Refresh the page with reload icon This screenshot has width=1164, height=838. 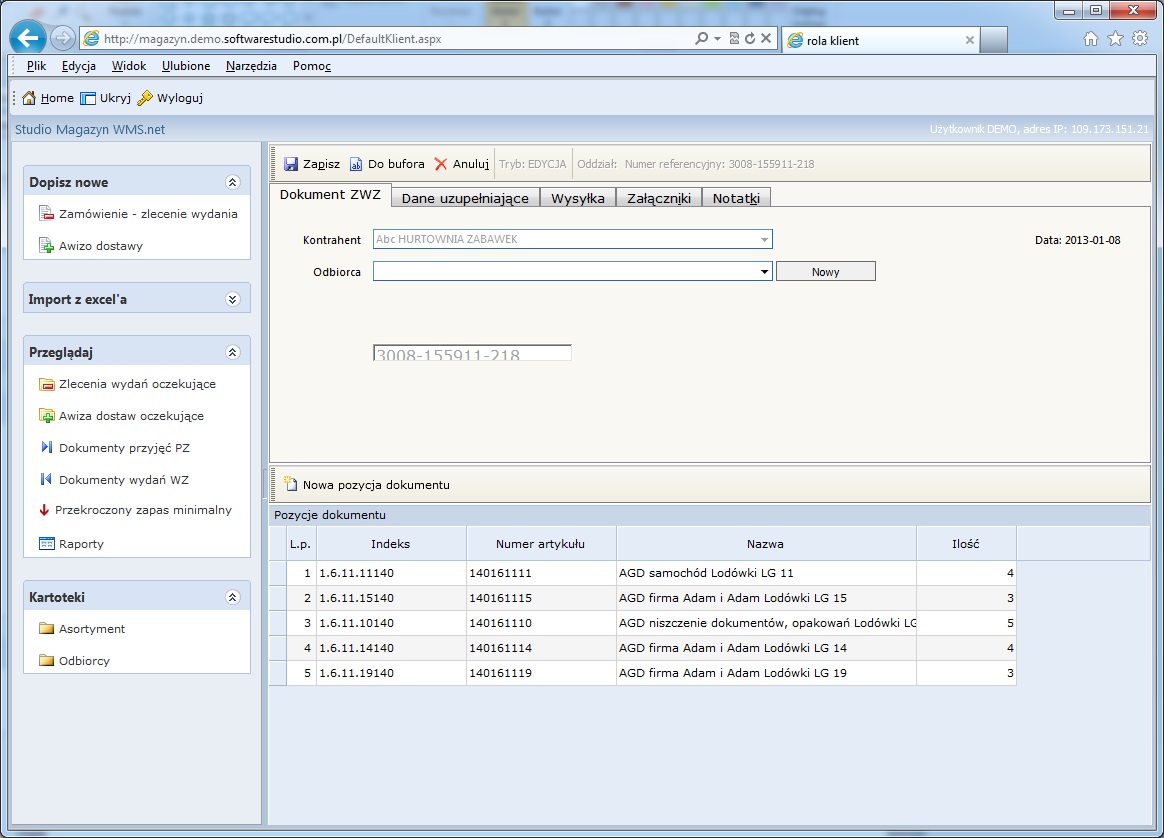click(x=750, y=39)
